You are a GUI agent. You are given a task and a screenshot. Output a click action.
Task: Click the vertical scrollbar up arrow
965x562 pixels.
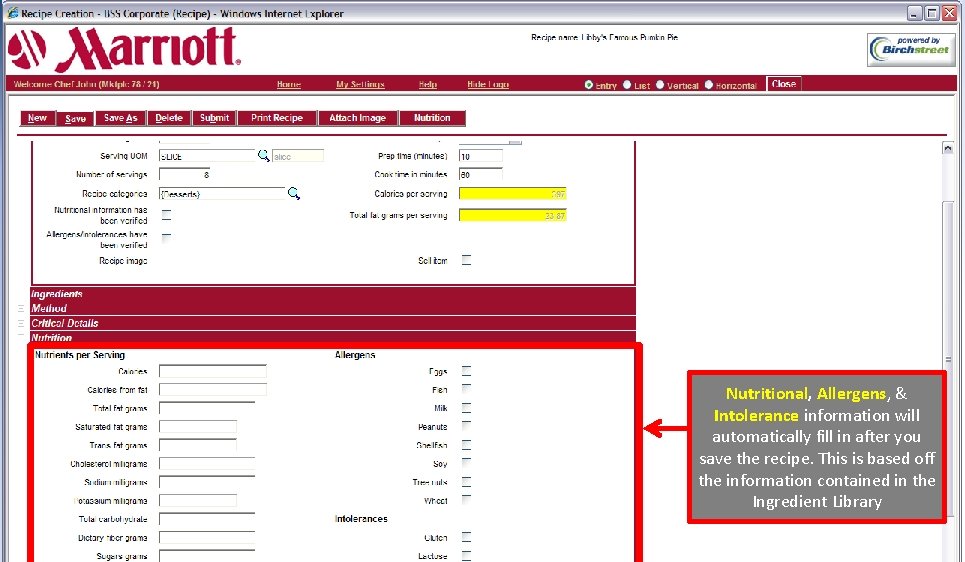[x=948, y=148]
